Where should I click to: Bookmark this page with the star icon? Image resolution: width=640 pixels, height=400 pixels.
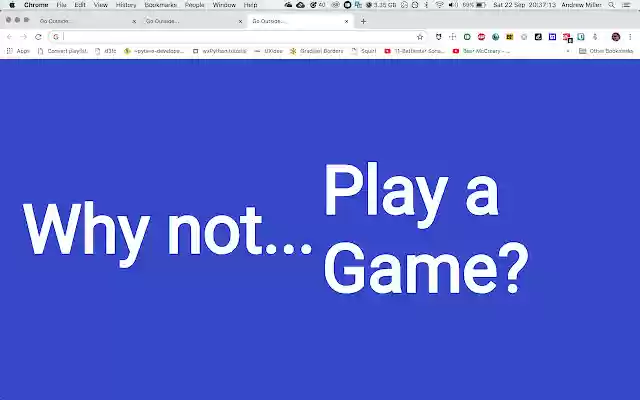[420, 37]
